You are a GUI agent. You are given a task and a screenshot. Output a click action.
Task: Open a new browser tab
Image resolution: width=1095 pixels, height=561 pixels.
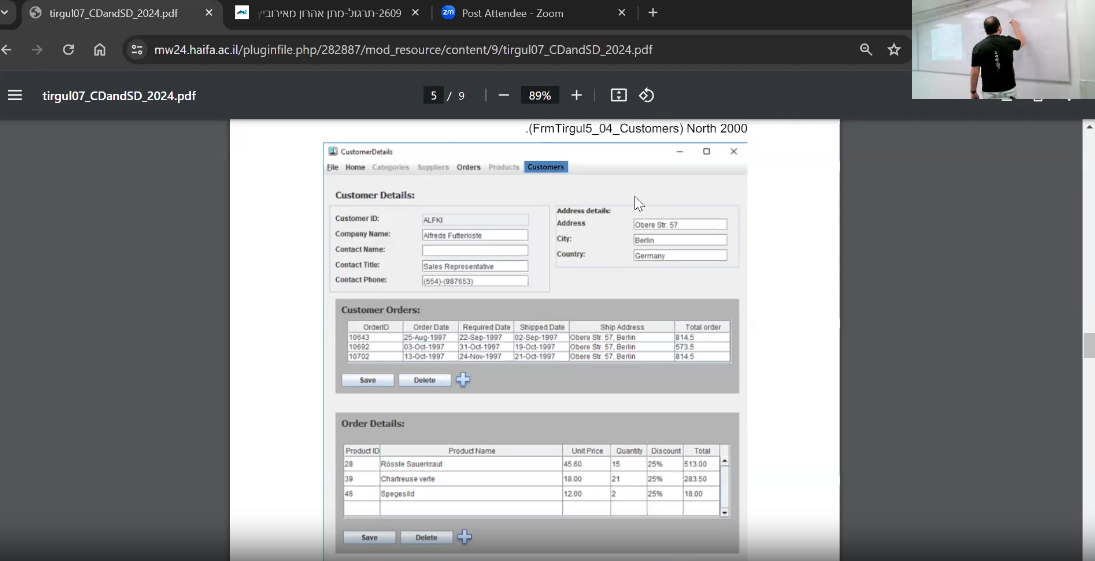(x=653, y=13)
